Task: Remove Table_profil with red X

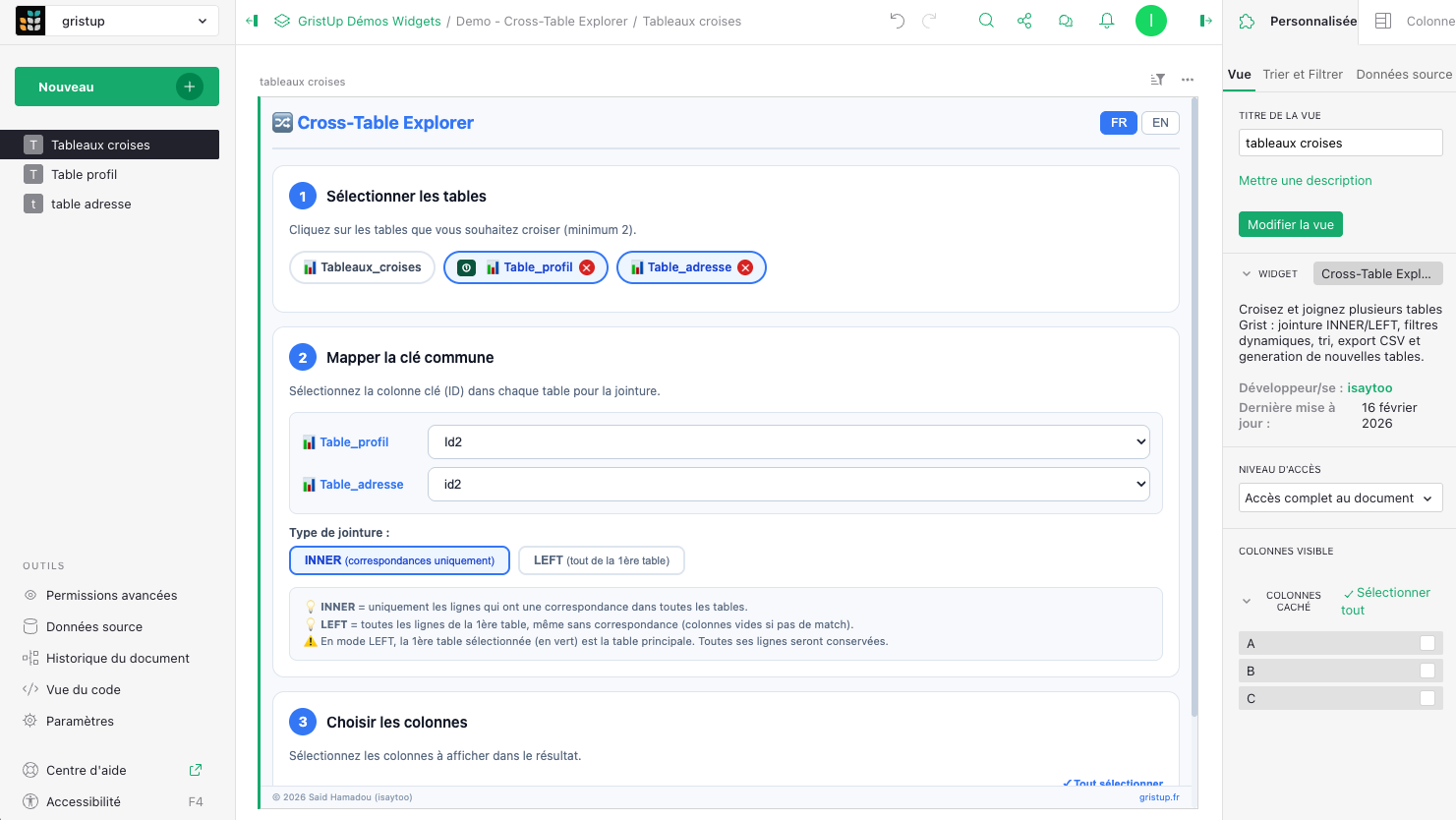Action: [587, 267]
